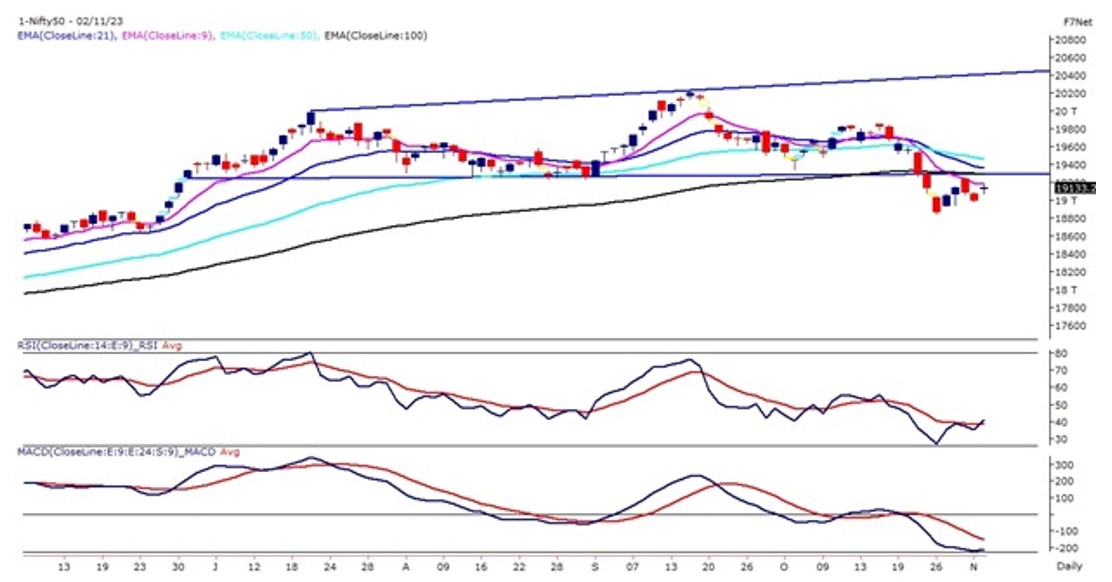Click the 18800 price axis value

1071,218
